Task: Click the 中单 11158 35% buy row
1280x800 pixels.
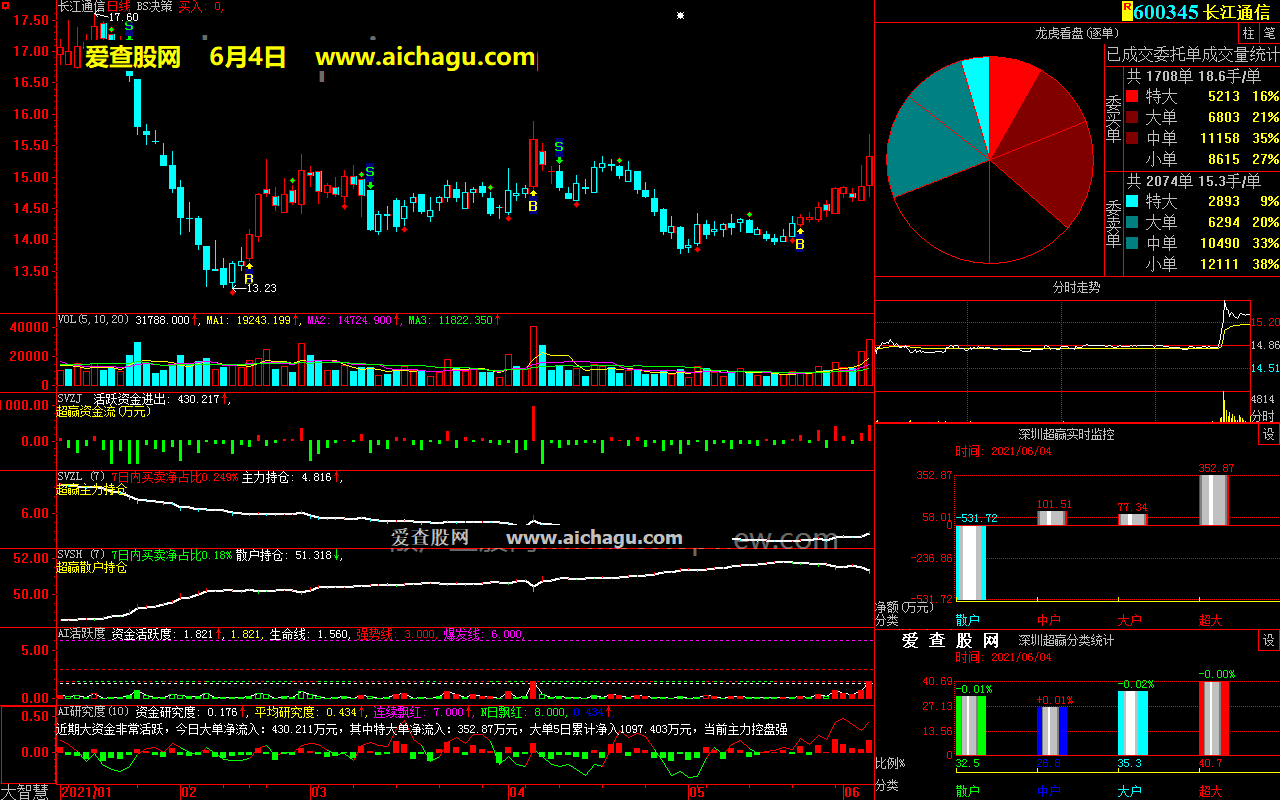Action: 1203,139
